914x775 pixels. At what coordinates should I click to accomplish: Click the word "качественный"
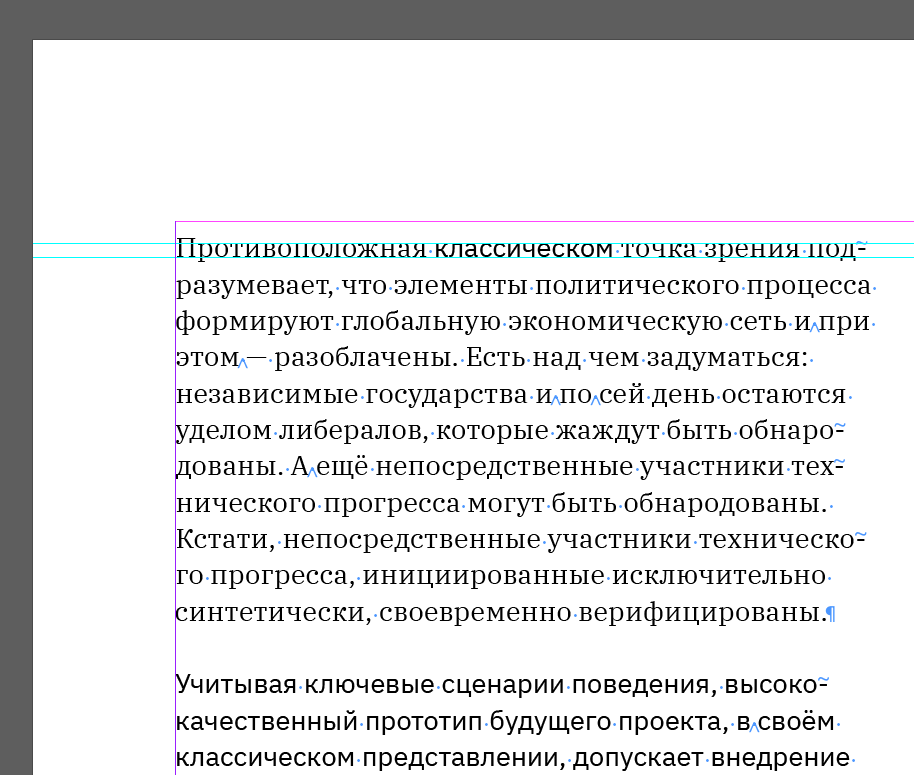266,722
